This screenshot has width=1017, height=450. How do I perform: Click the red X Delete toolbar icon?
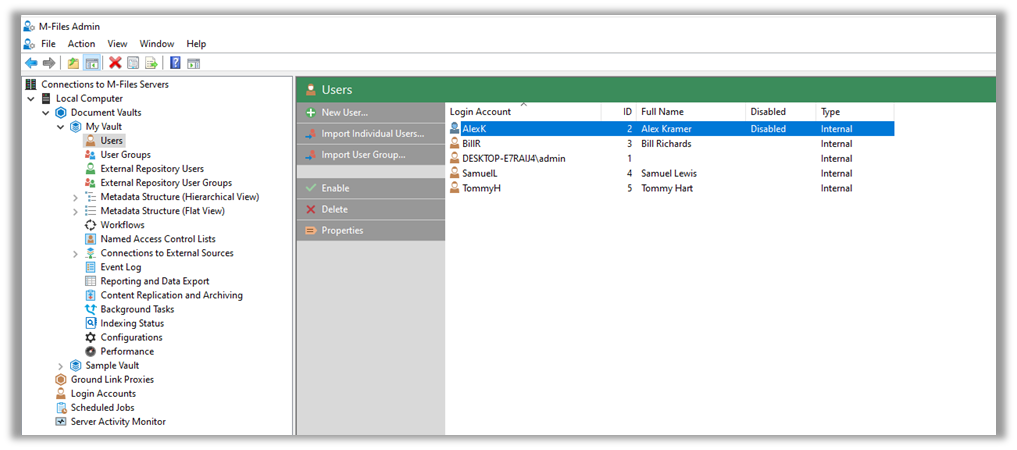tap(115, 63)
